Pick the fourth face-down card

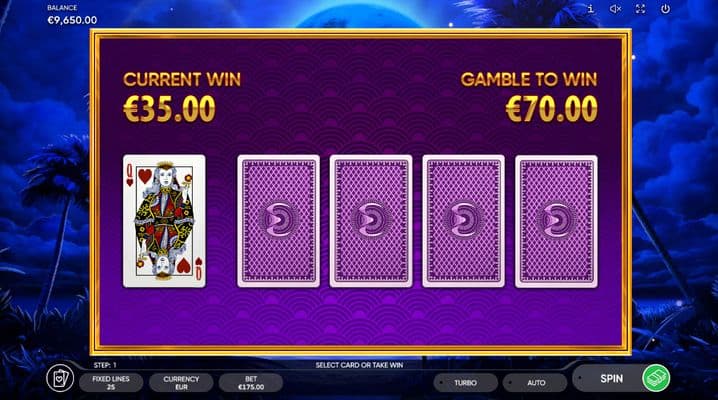[556, 221]
